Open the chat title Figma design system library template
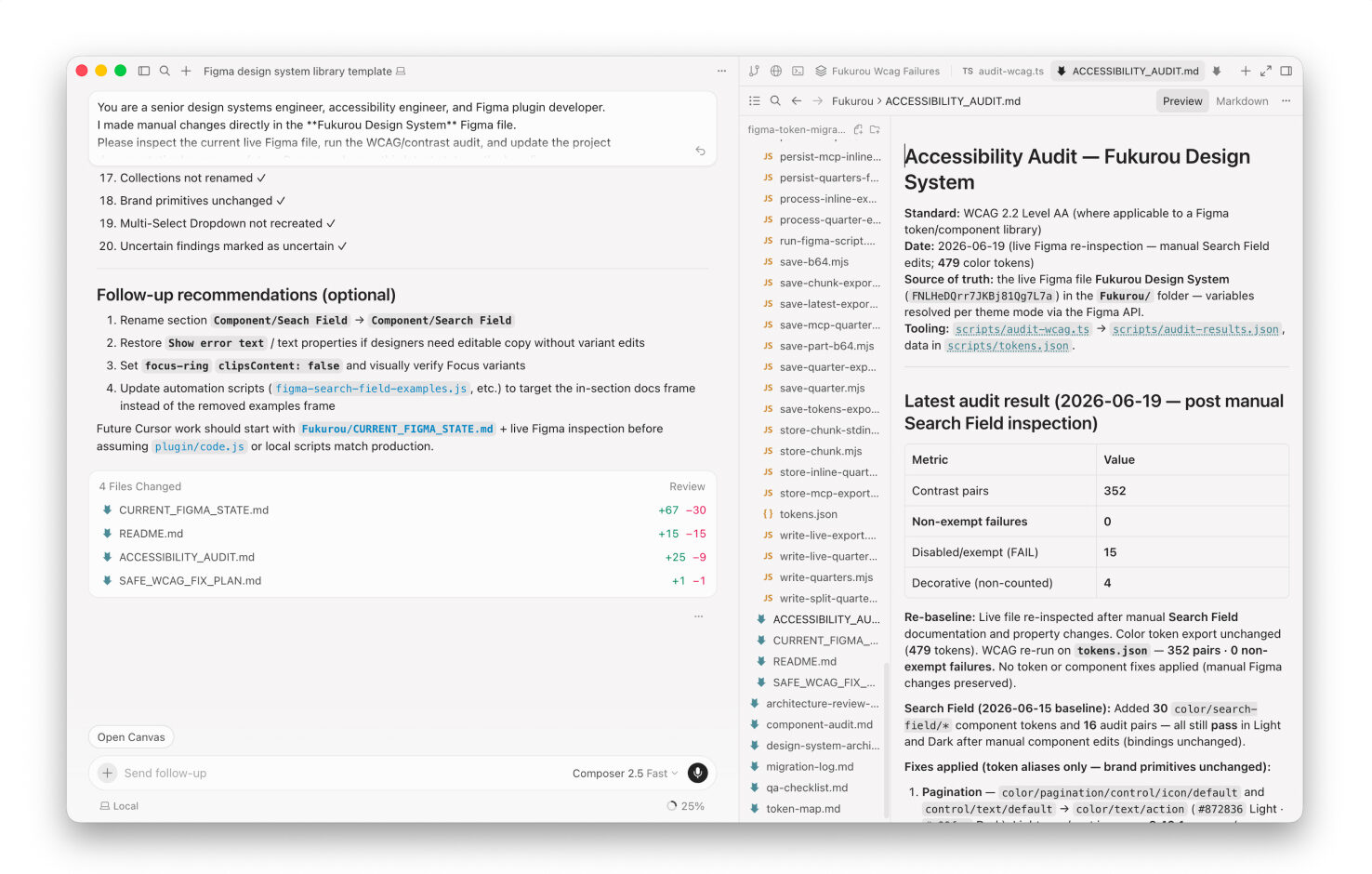Screen dimensions: 1372x874 [297, 71]
